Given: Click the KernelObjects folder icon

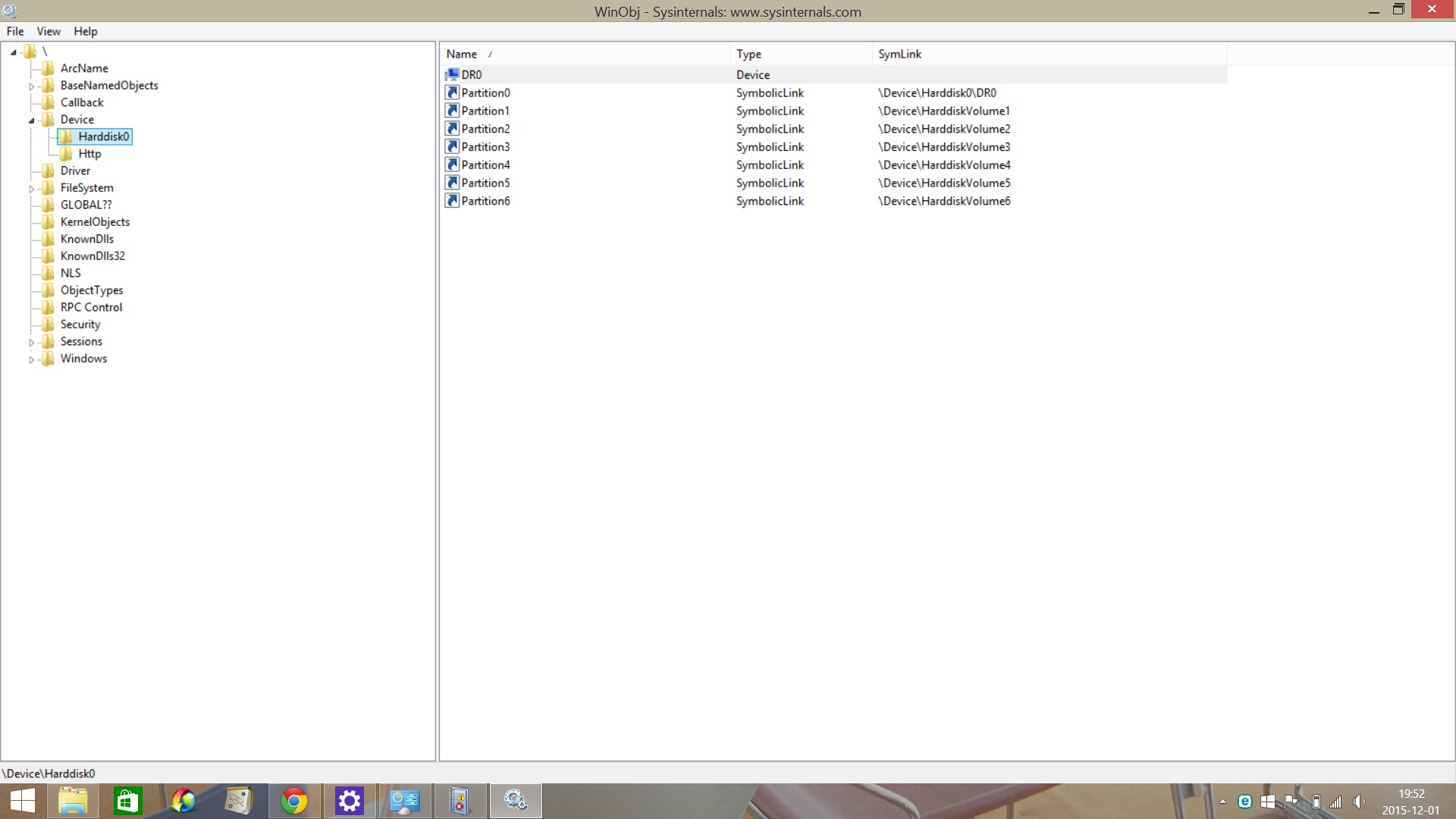Looking at the screenshot, I should [49, 221].
